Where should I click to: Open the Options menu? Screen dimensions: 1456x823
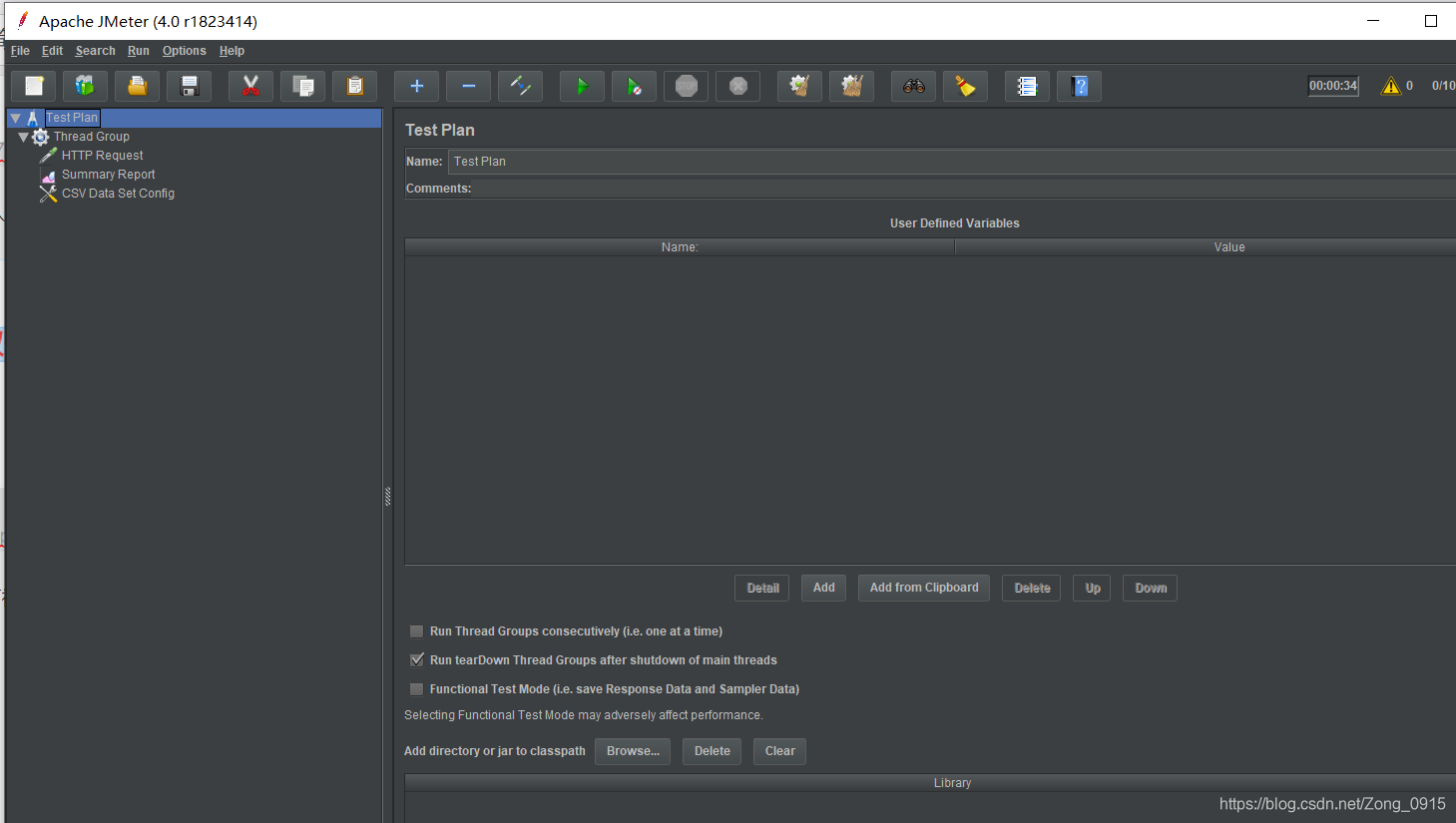pyautogui.click(x=185, y=51)
